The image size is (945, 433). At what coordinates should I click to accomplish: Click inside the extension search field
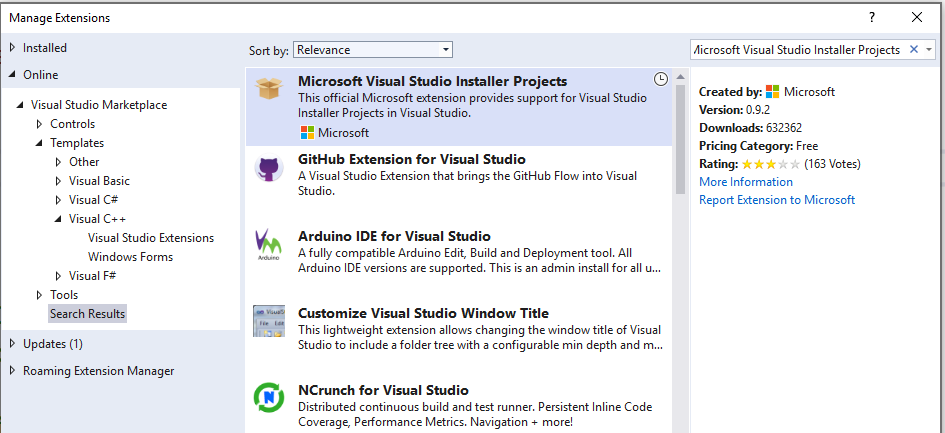pyautogui.click(x=797, y=49)
